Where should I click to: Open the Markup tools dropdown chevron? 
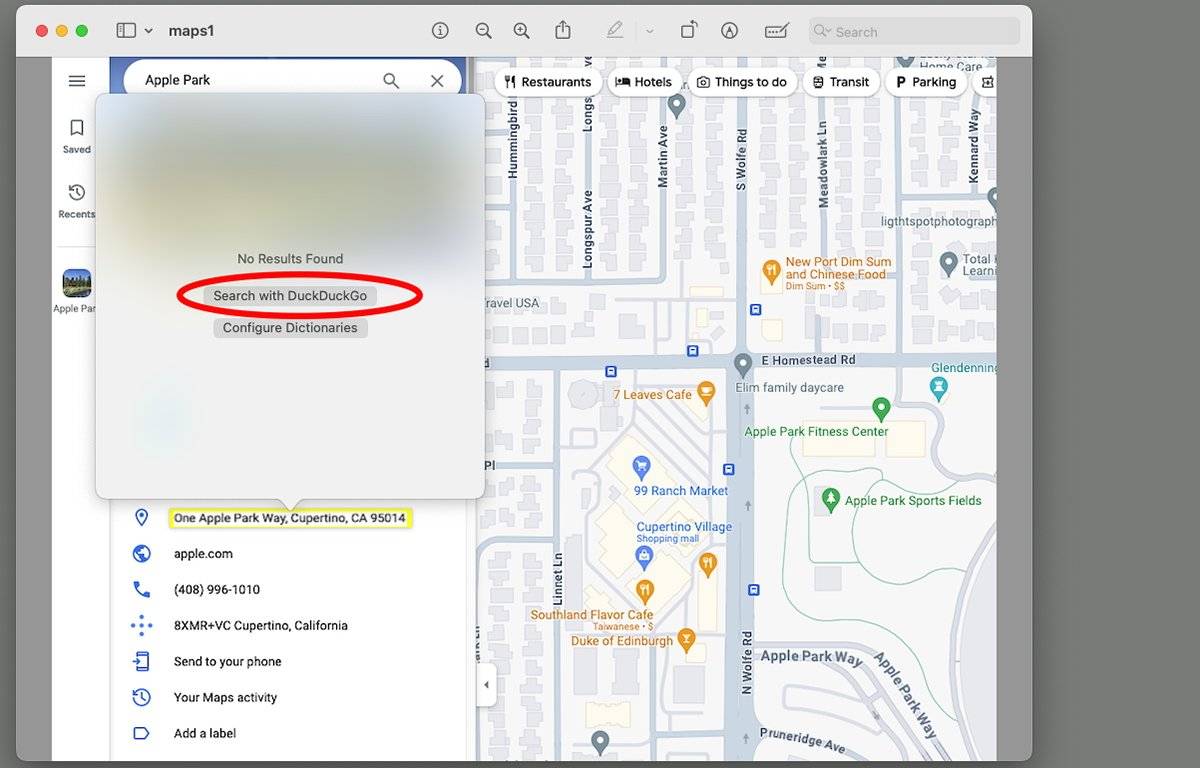[650, 31]
